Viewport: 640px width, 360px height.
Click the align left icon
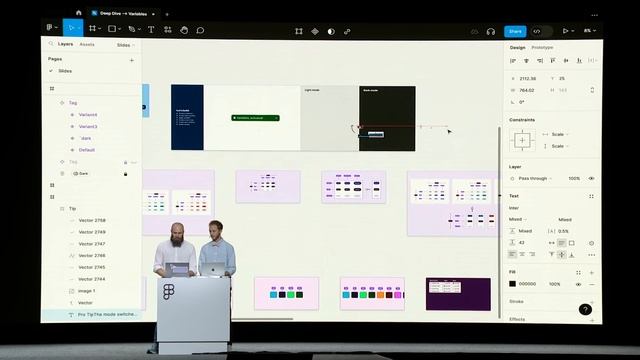(x=513, y=60)
